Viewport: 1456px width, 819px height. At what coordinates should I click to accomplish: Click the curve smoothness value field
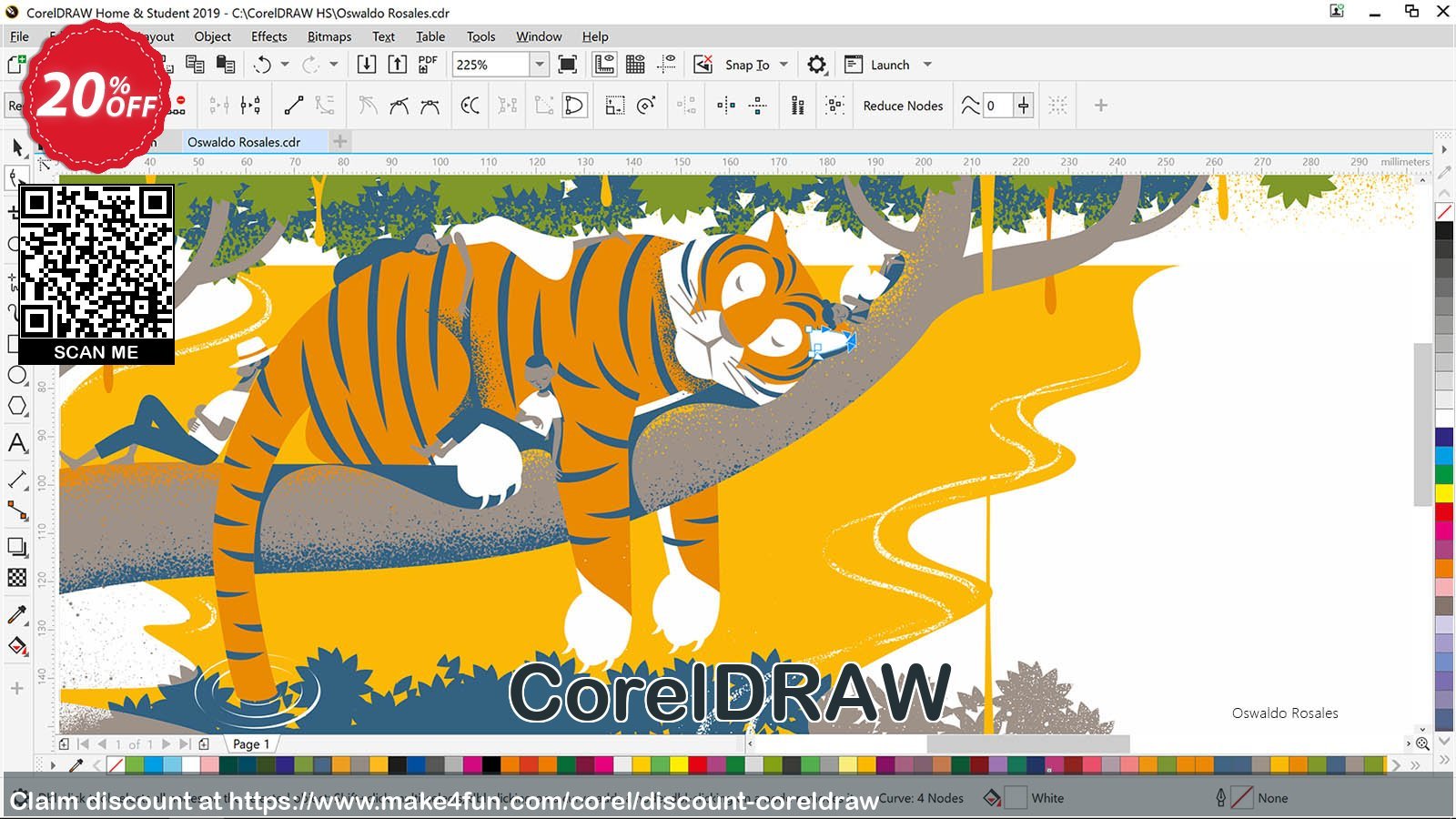(997, 106)
